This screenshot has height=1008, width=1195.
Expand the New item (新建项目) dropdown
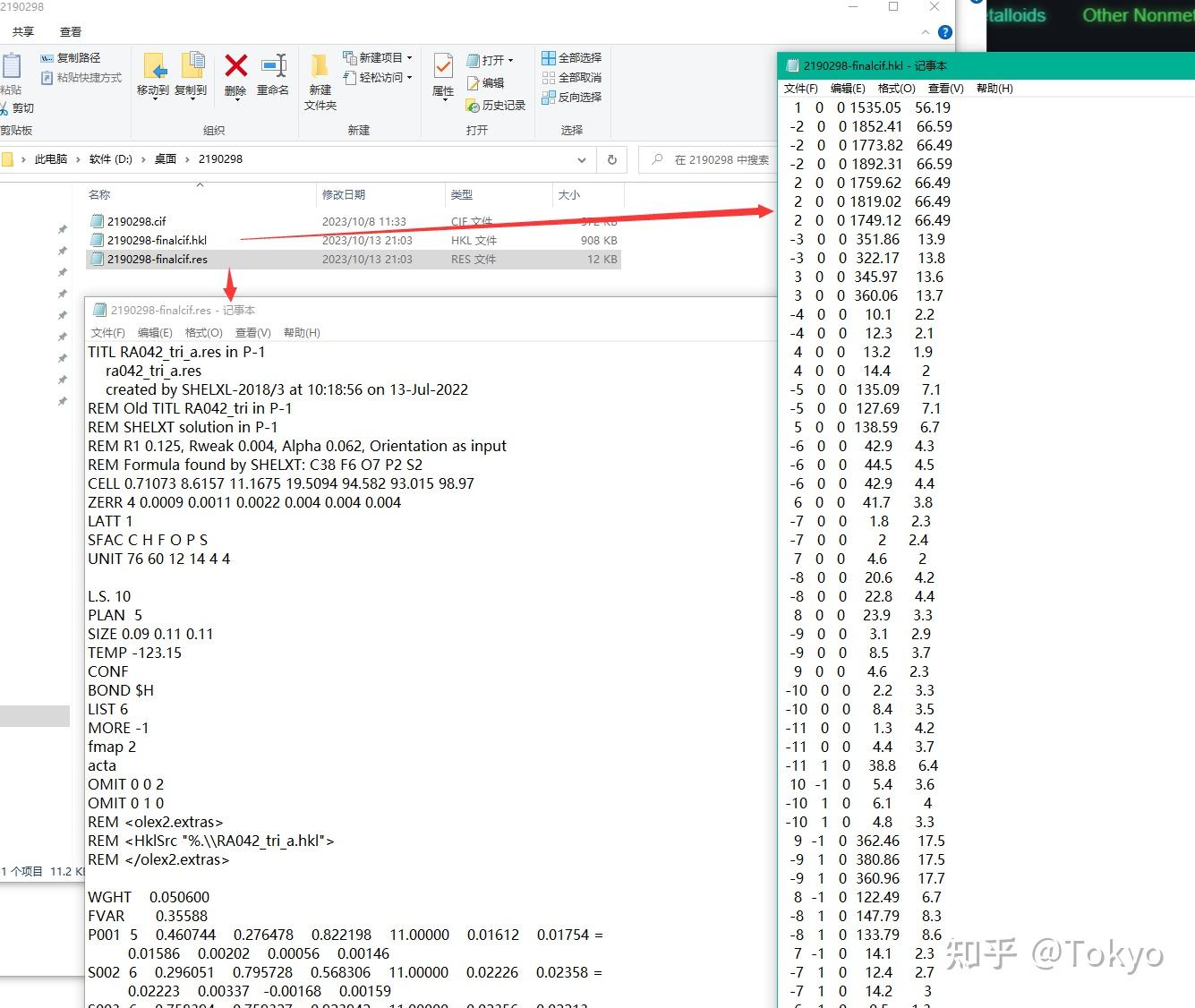(x=378, y=57)
